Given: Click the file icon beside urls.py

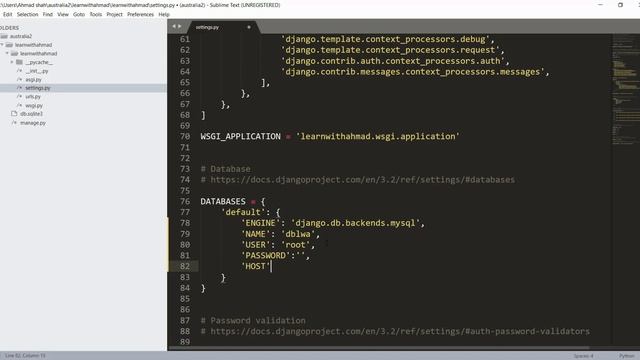Looking at the screenshot, I should click(x=19, y=96).
